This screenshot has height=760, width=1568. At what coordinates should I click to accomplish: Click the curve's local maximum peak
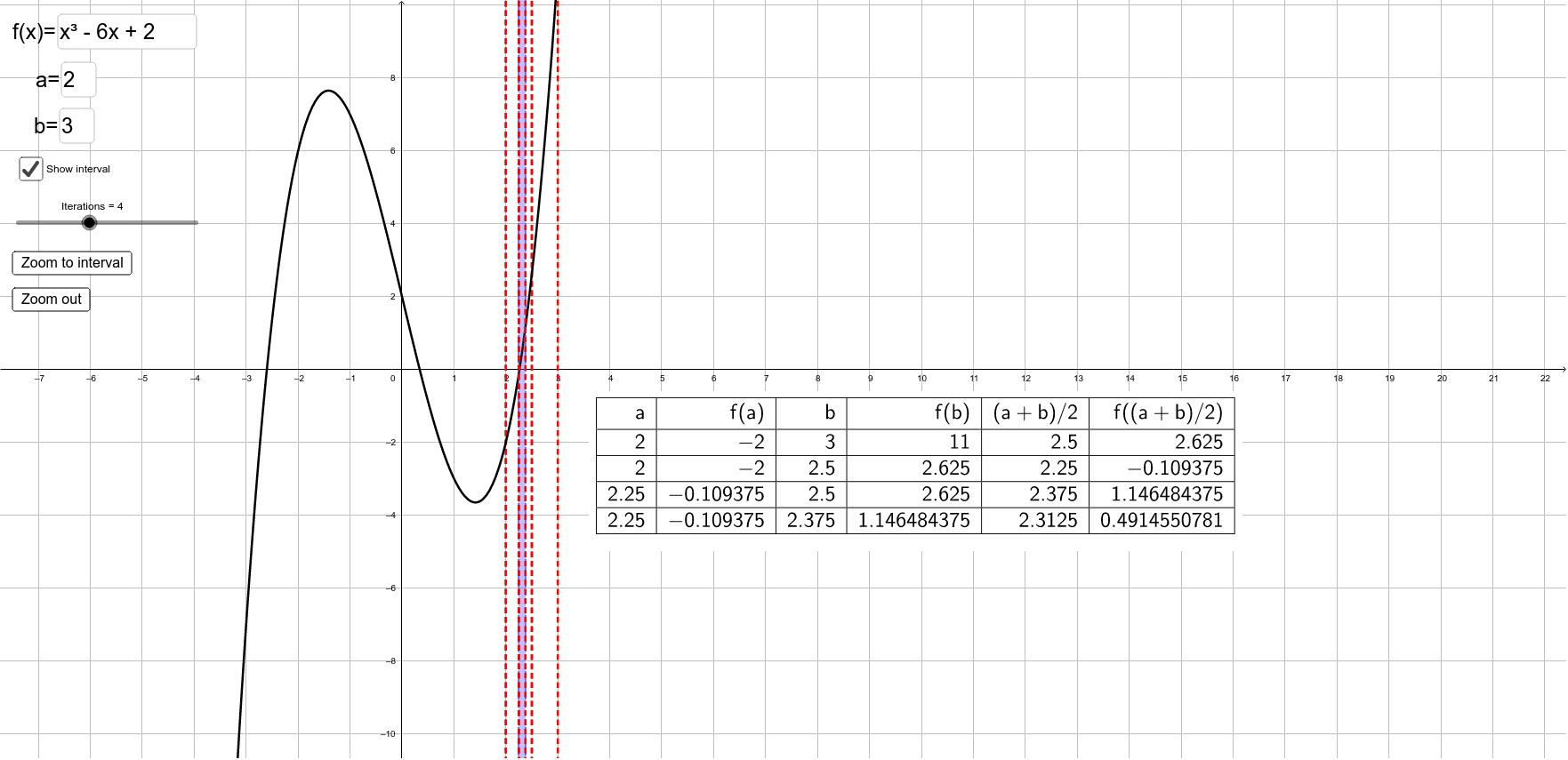click(x=328, y=91)
